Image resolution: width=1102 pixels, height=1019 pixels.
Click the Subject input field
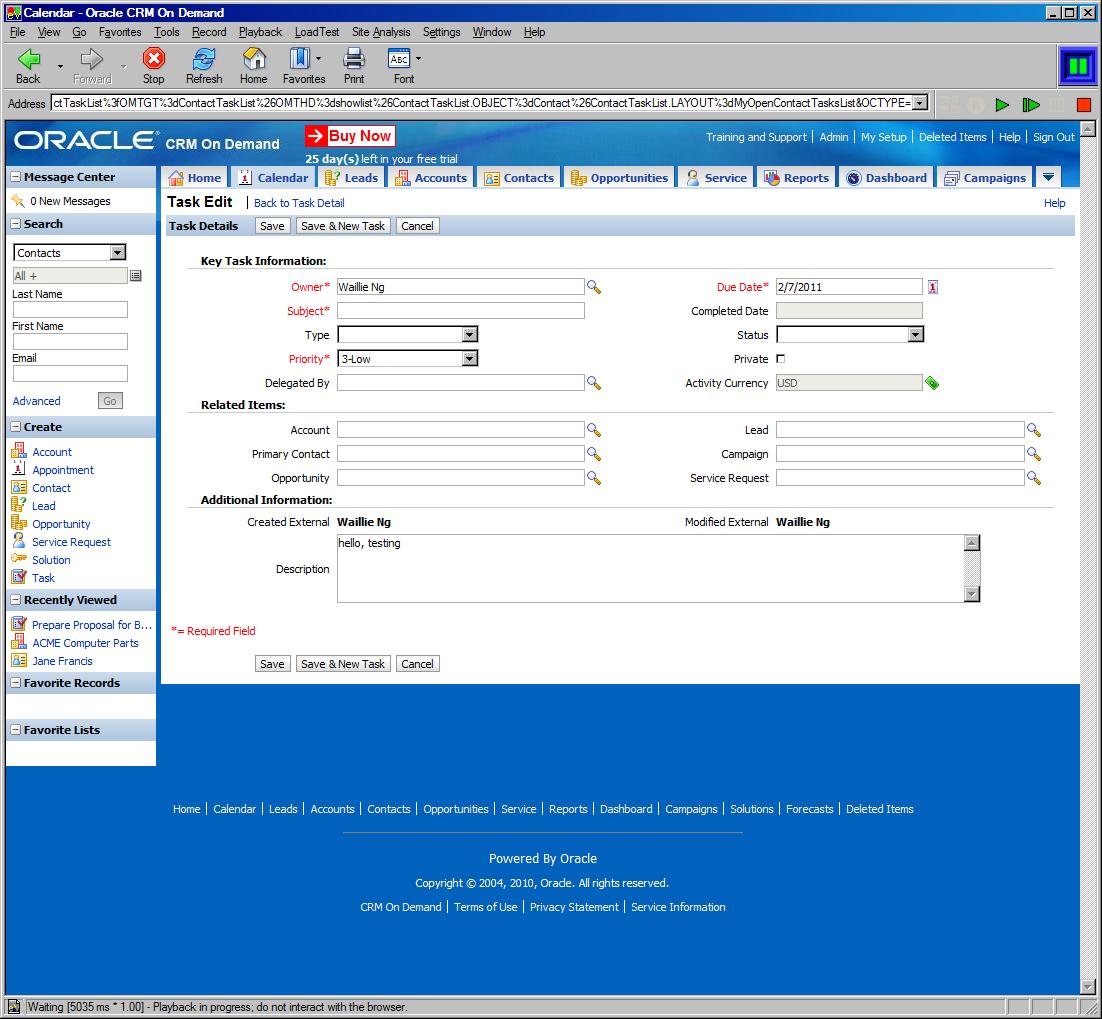461,311
